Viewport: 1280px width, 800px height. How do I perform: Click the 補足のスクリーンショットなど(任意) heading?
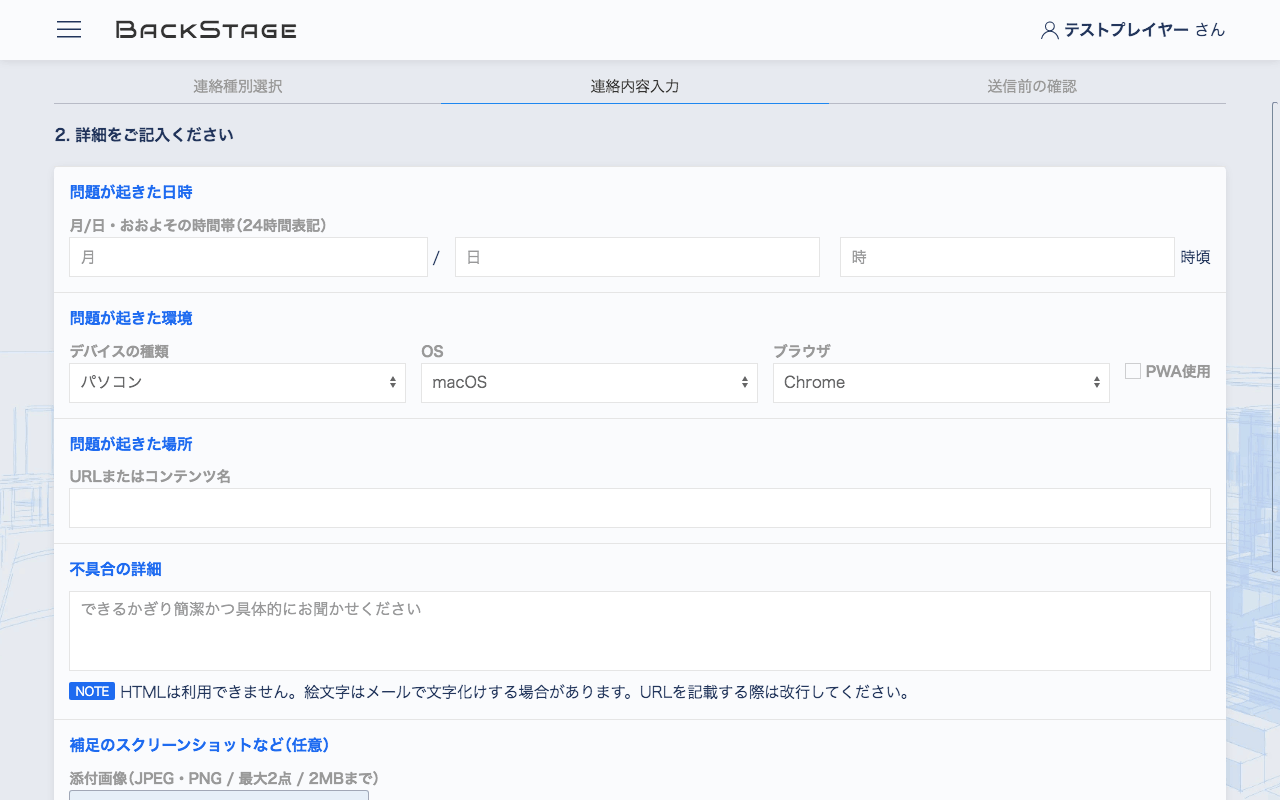pyautogui.click(x=199, y=745)
